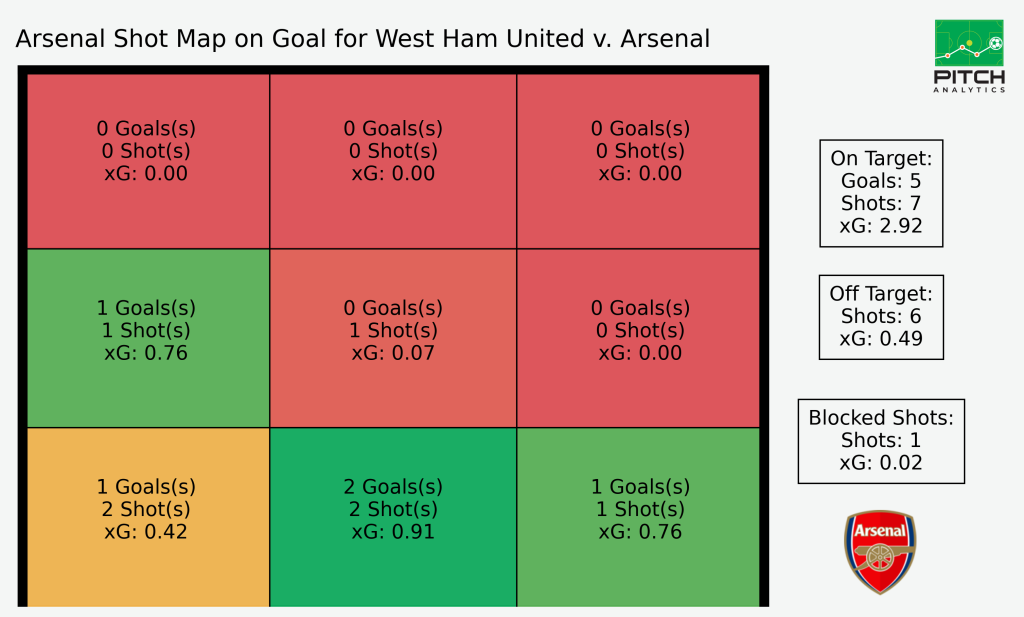Image resolution: width=1024 pixels, height=617 pixels.
Task: Select the top-right goal zone cell
Action: click(x=639, y=161)
